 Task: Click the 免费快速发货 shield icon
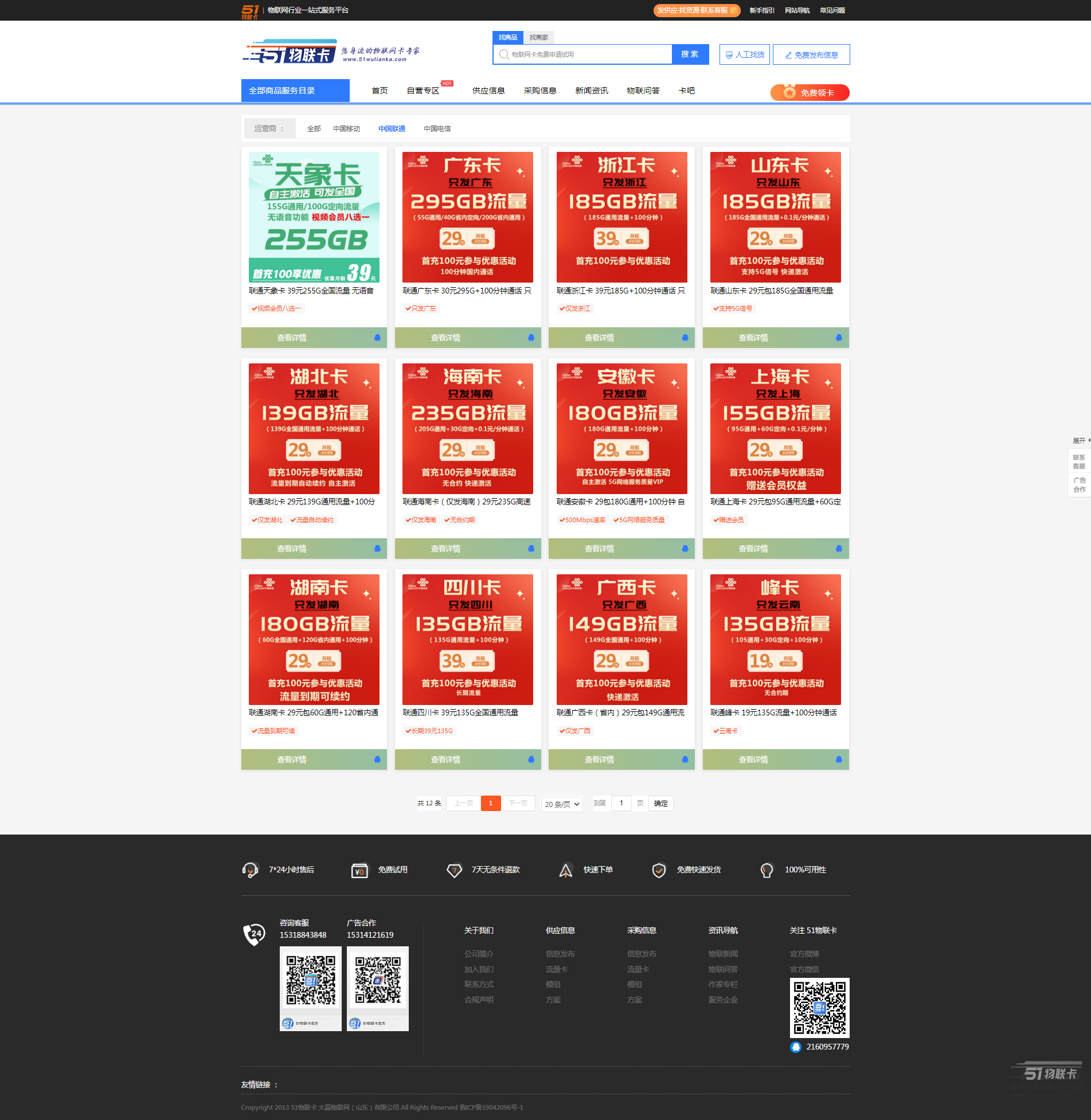point(659,870)
